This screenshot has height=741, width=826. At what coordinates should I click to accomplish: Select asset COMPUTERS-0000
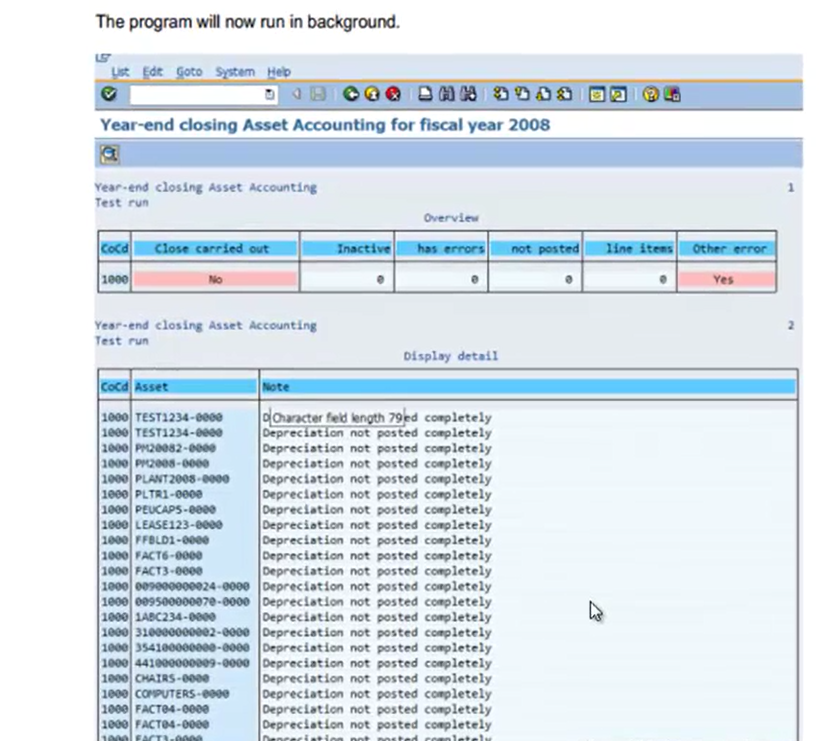182,694
